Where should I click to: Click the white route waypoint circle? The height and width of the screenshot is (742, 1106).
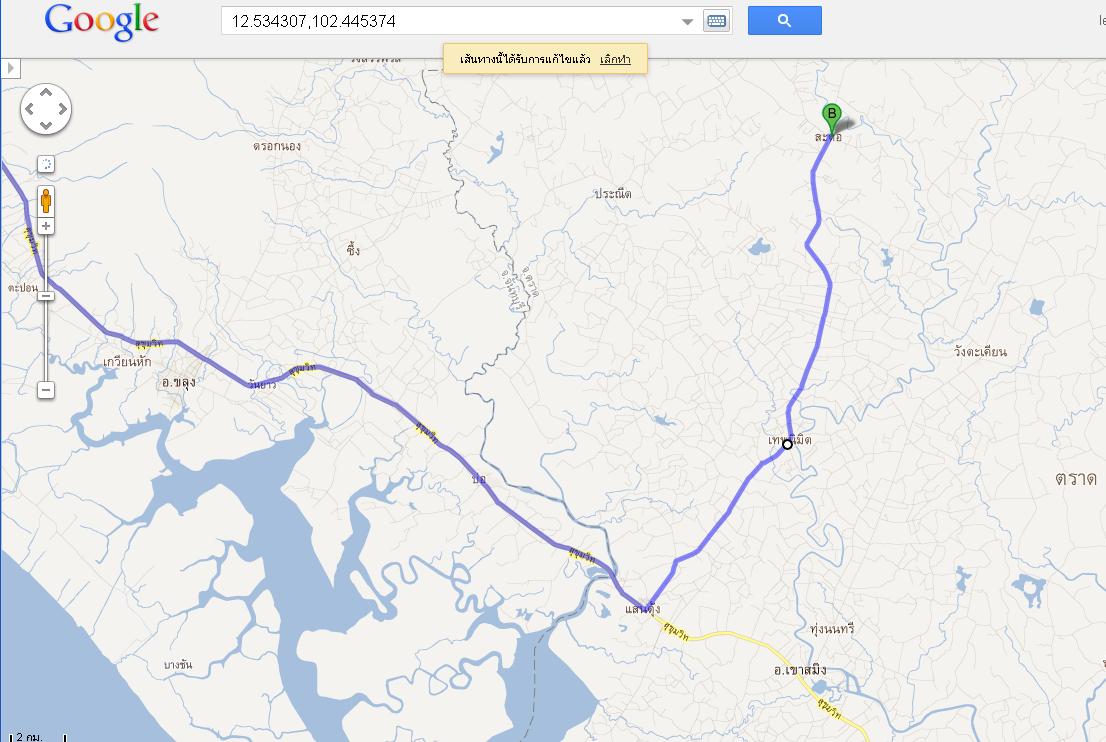click(x=787, y=444)
